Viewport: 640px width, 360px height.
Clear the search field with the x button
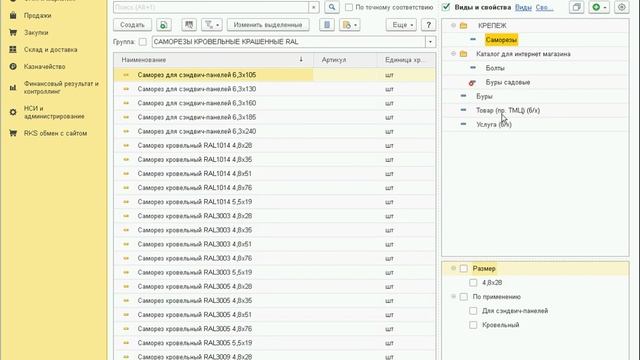click(313, 7)
